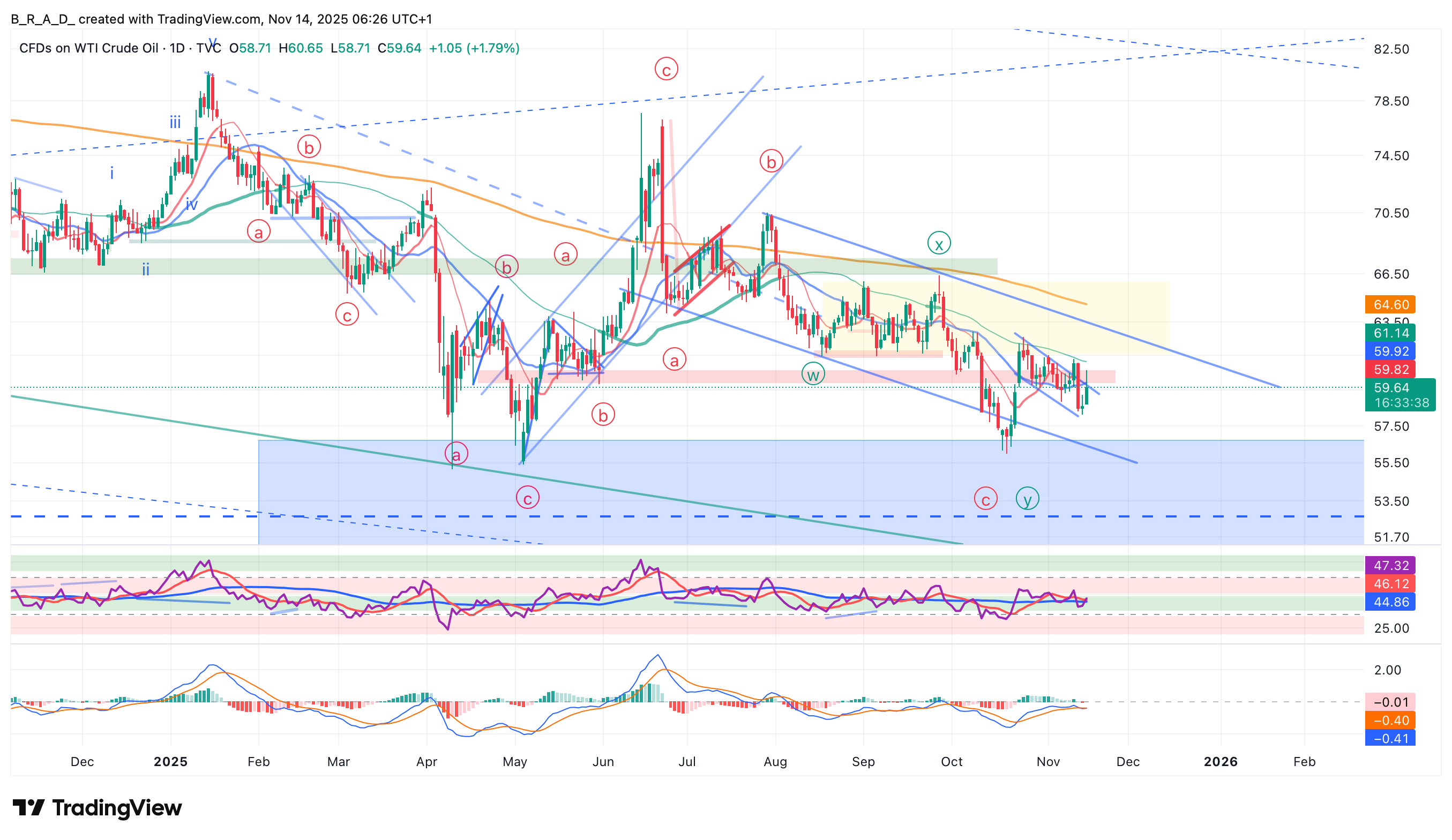The width and height of the screenshot is (1452, 840).
Task: Select red circled c label above June peak
Action: click(666, 70)
